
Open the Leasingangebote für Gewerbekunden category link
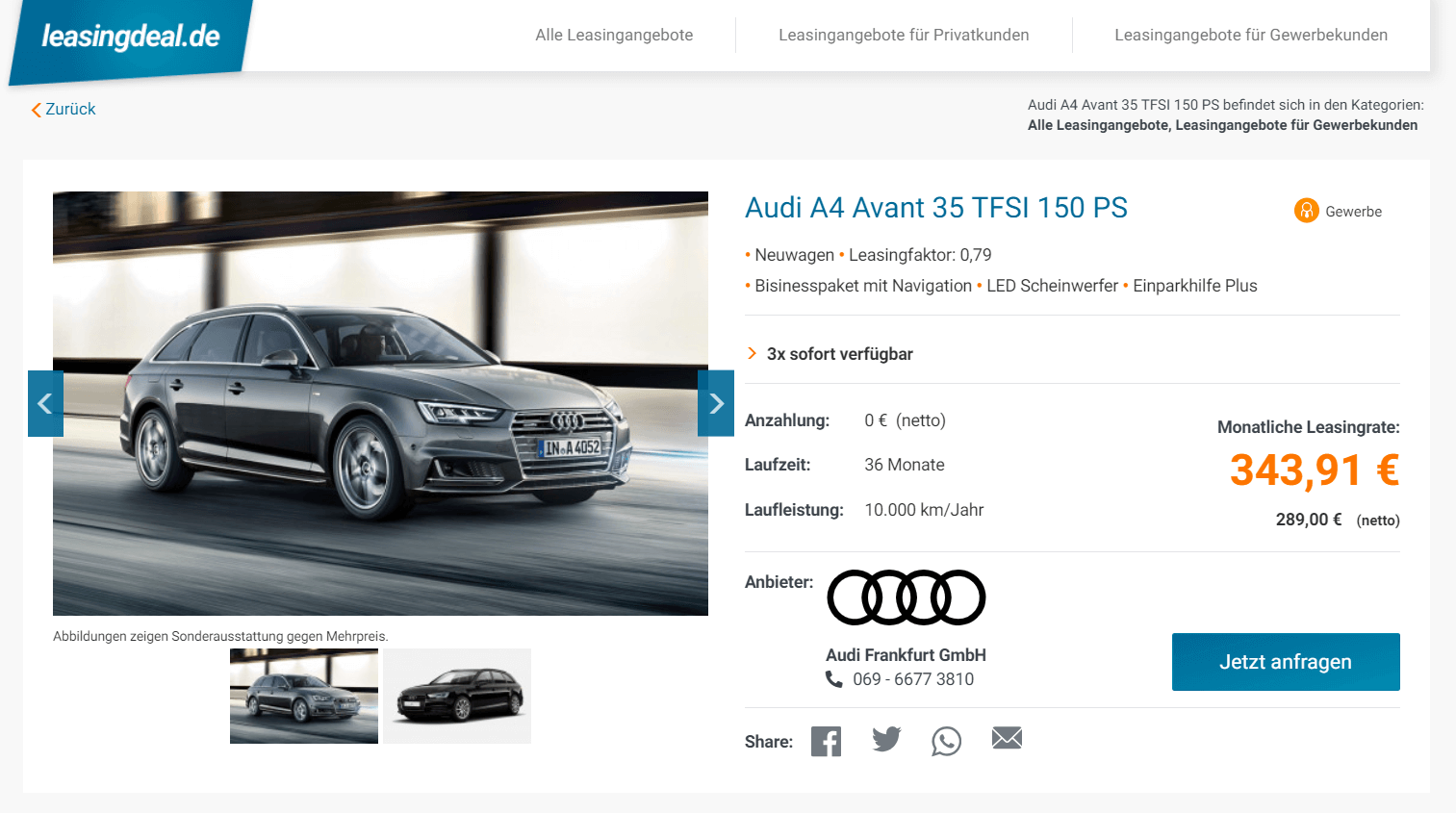click(1296, 125)
